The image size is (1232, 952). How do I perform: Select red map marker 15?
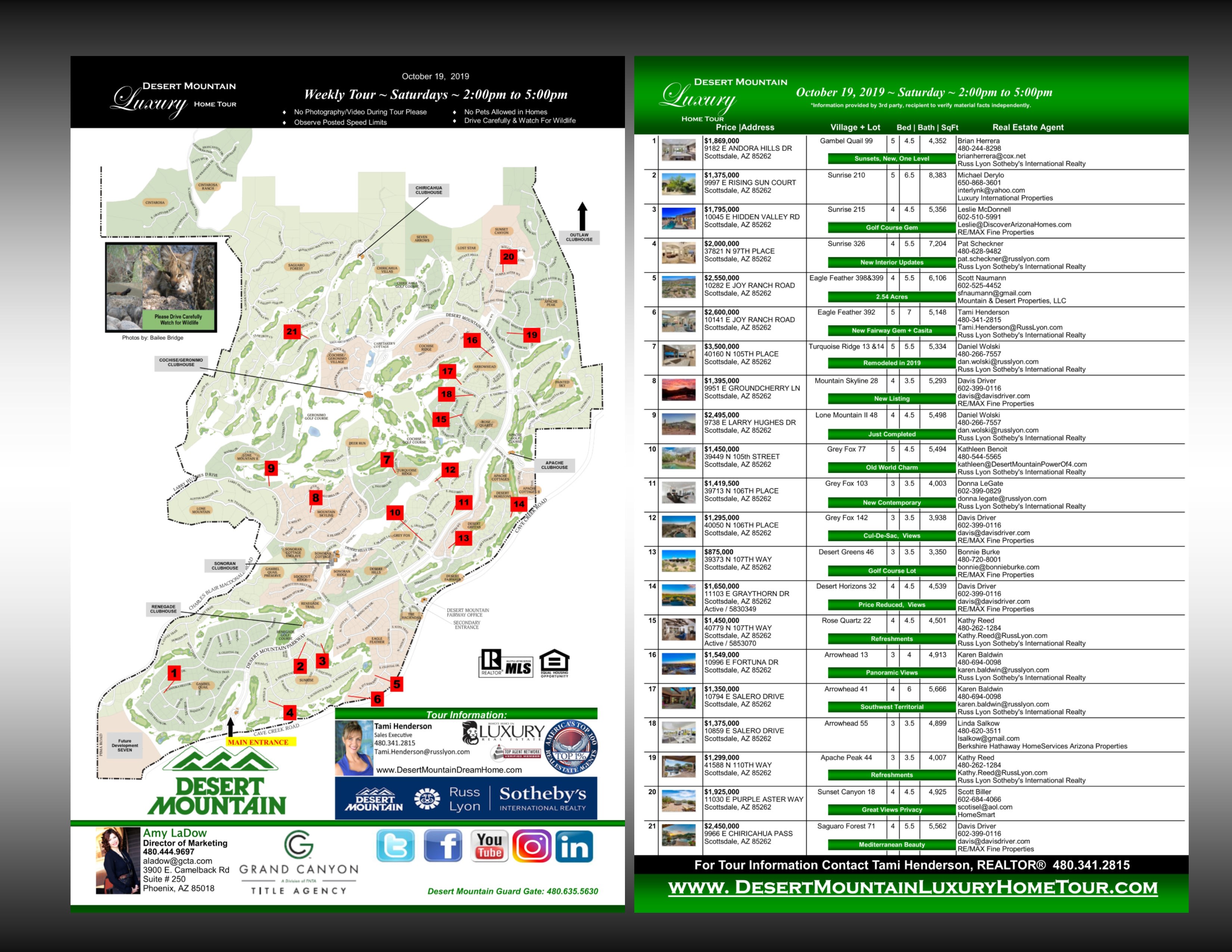pyautogui.click(x=441, y=420)
